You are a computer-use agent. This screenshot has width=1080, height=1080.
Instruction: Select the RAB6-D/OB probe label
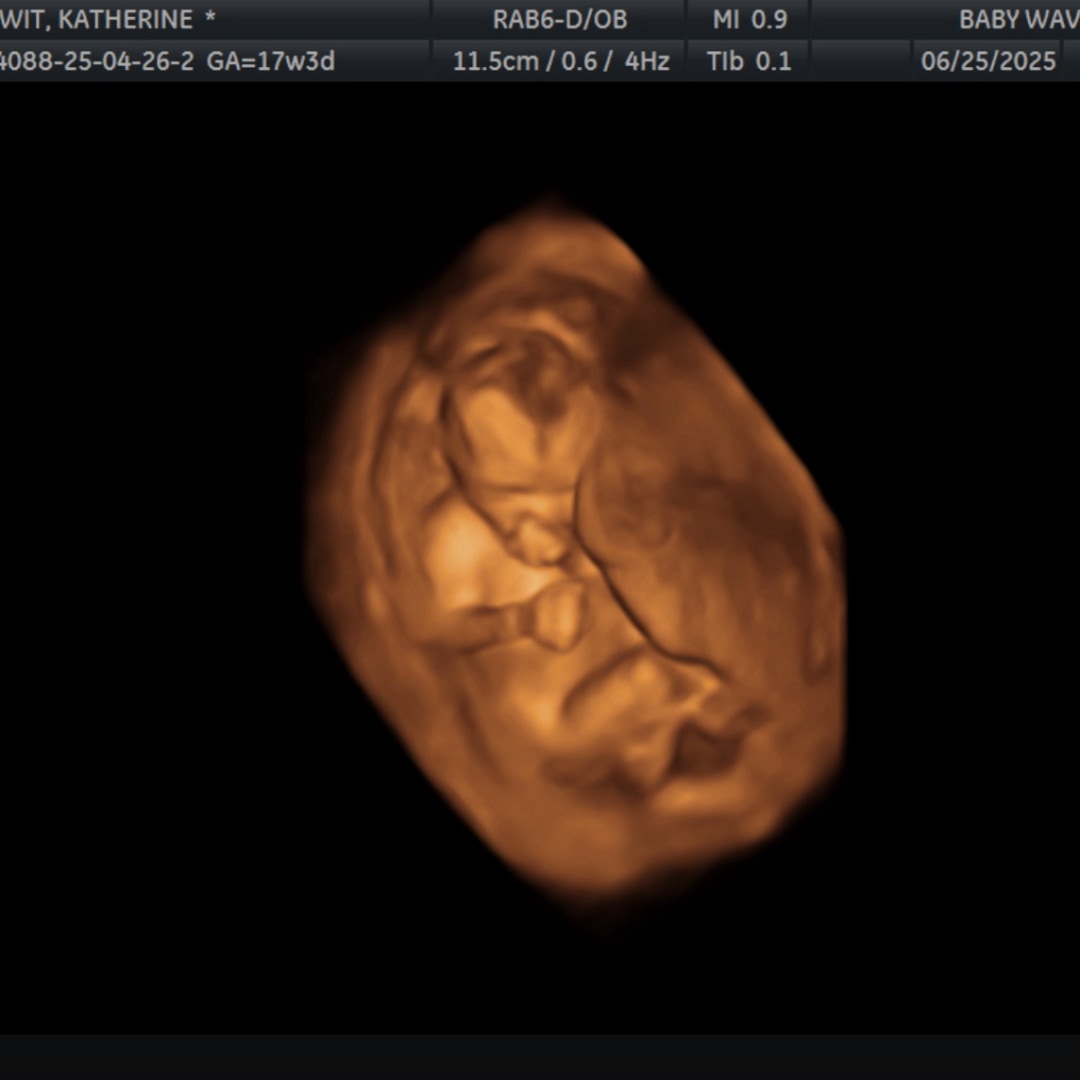(x=558, y=19)
